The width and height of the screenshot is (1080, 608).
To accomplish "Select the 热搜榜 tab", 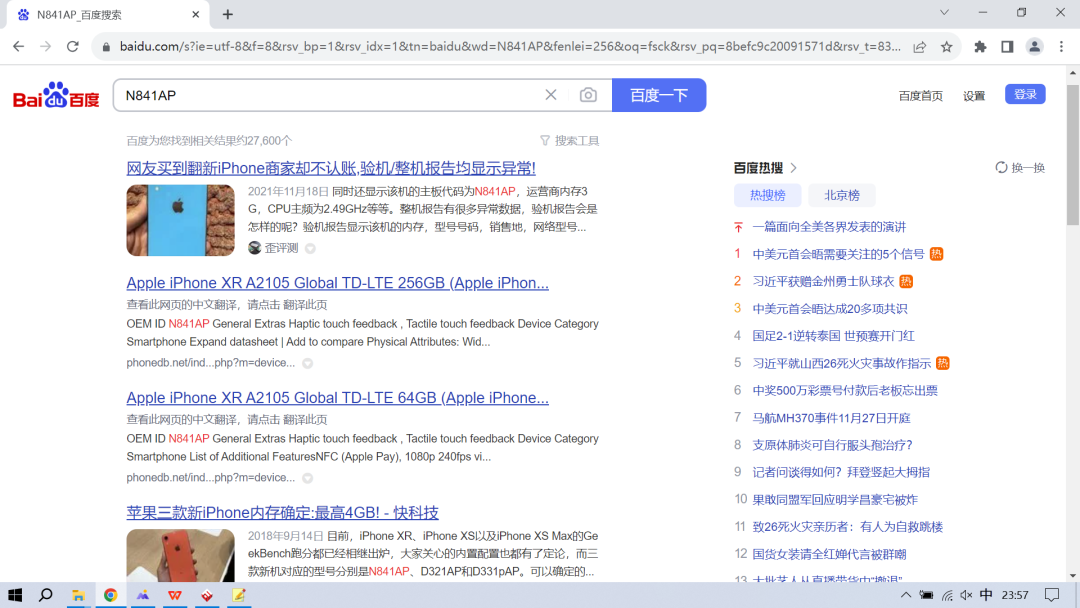I will (767, 196).
